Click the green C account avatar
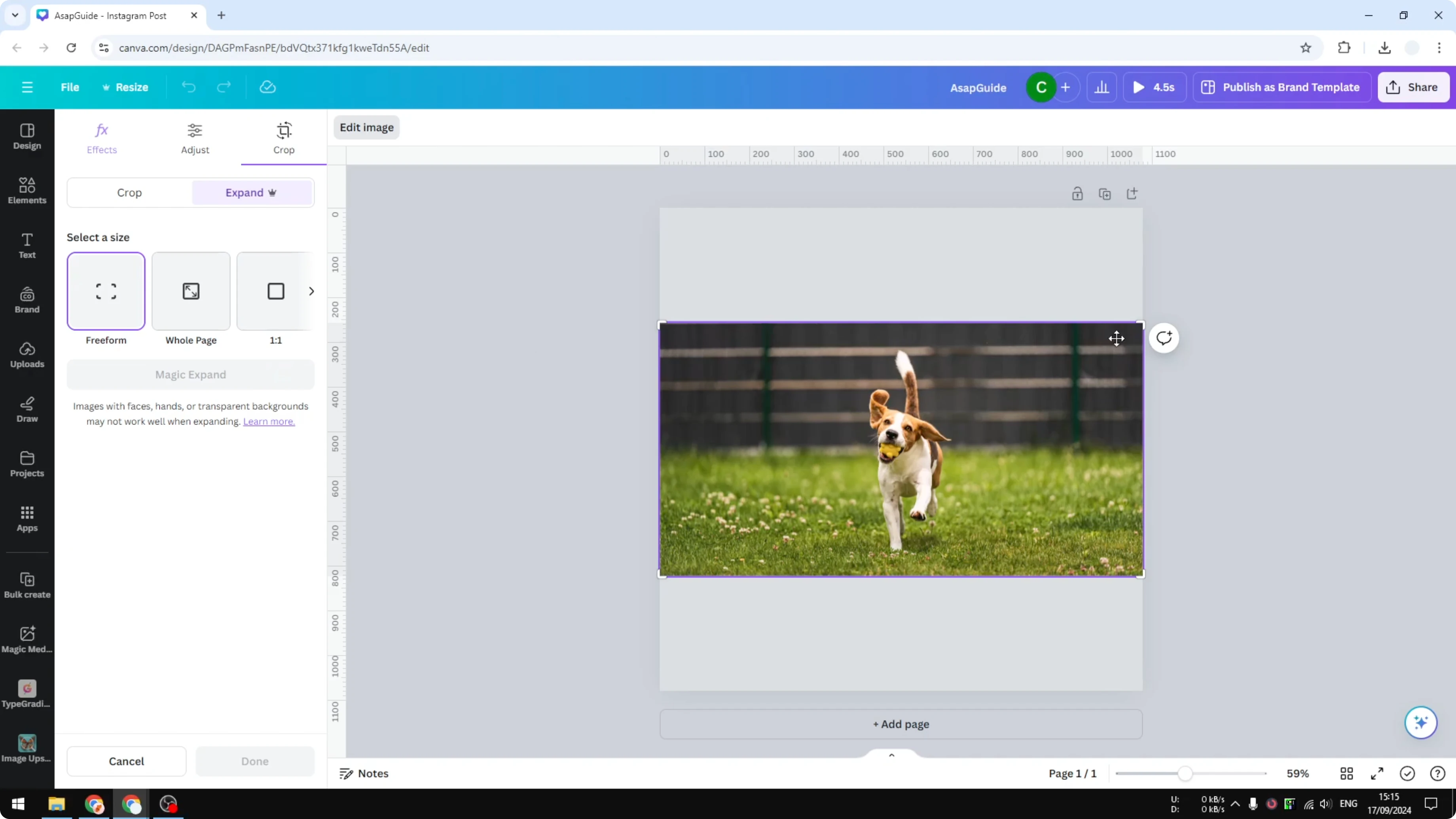 click(1041, 87)
